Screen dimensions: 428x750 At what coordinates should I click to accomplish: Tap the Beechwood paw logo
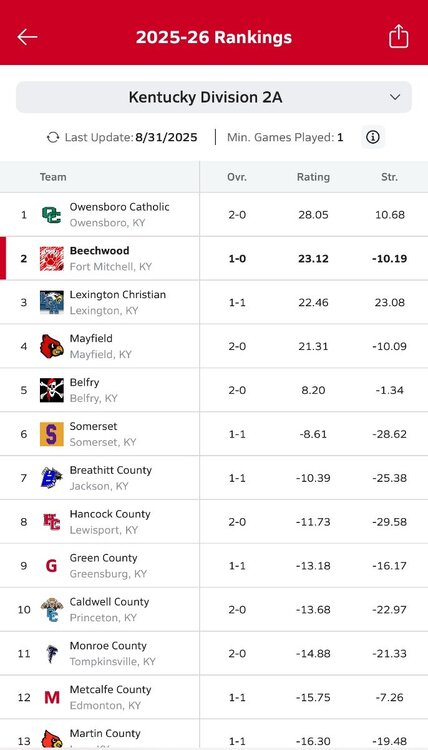click(52, 259)
